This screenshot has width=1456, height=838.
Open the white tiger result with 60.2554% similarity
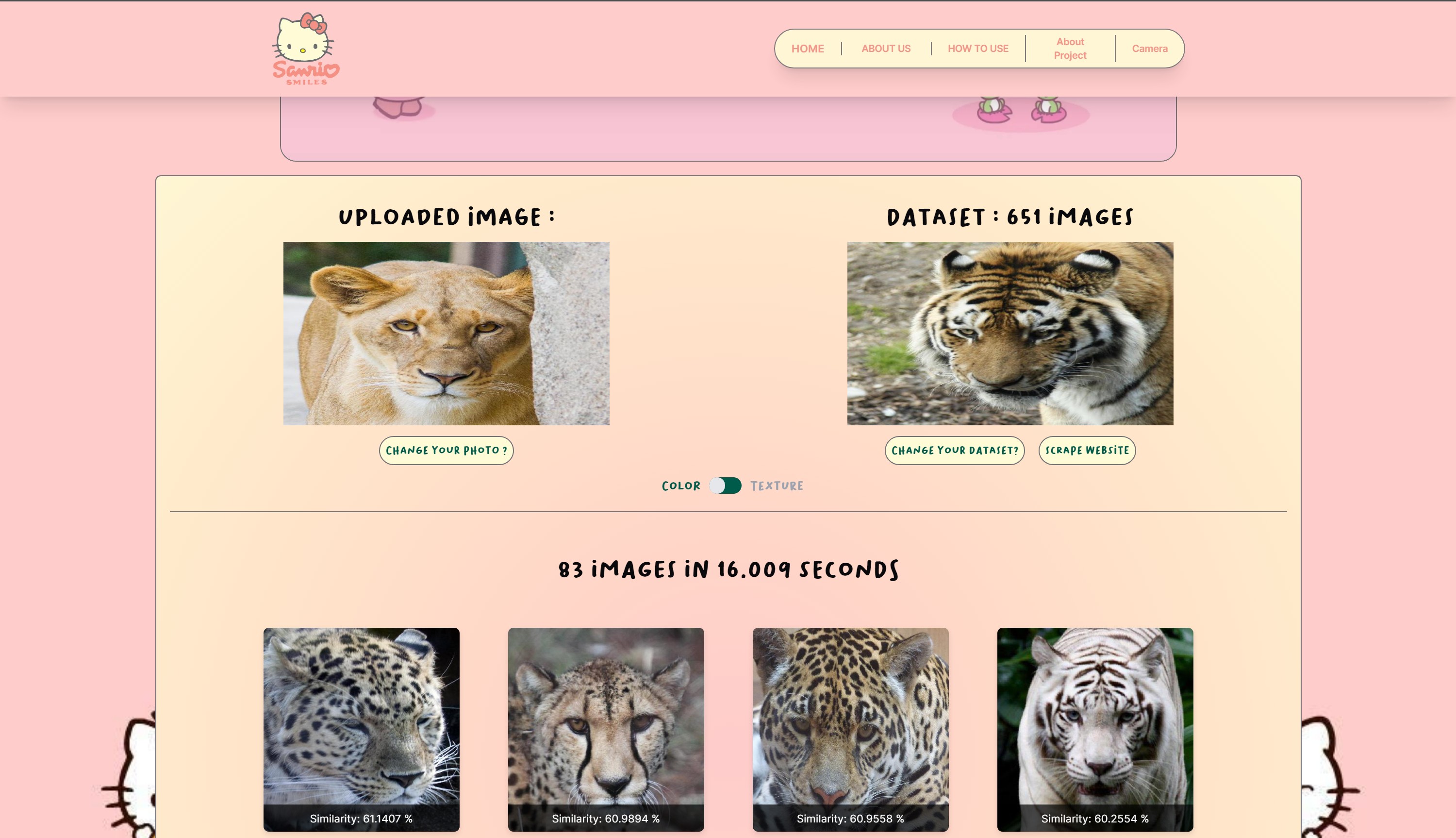[x=1095, y=725]
